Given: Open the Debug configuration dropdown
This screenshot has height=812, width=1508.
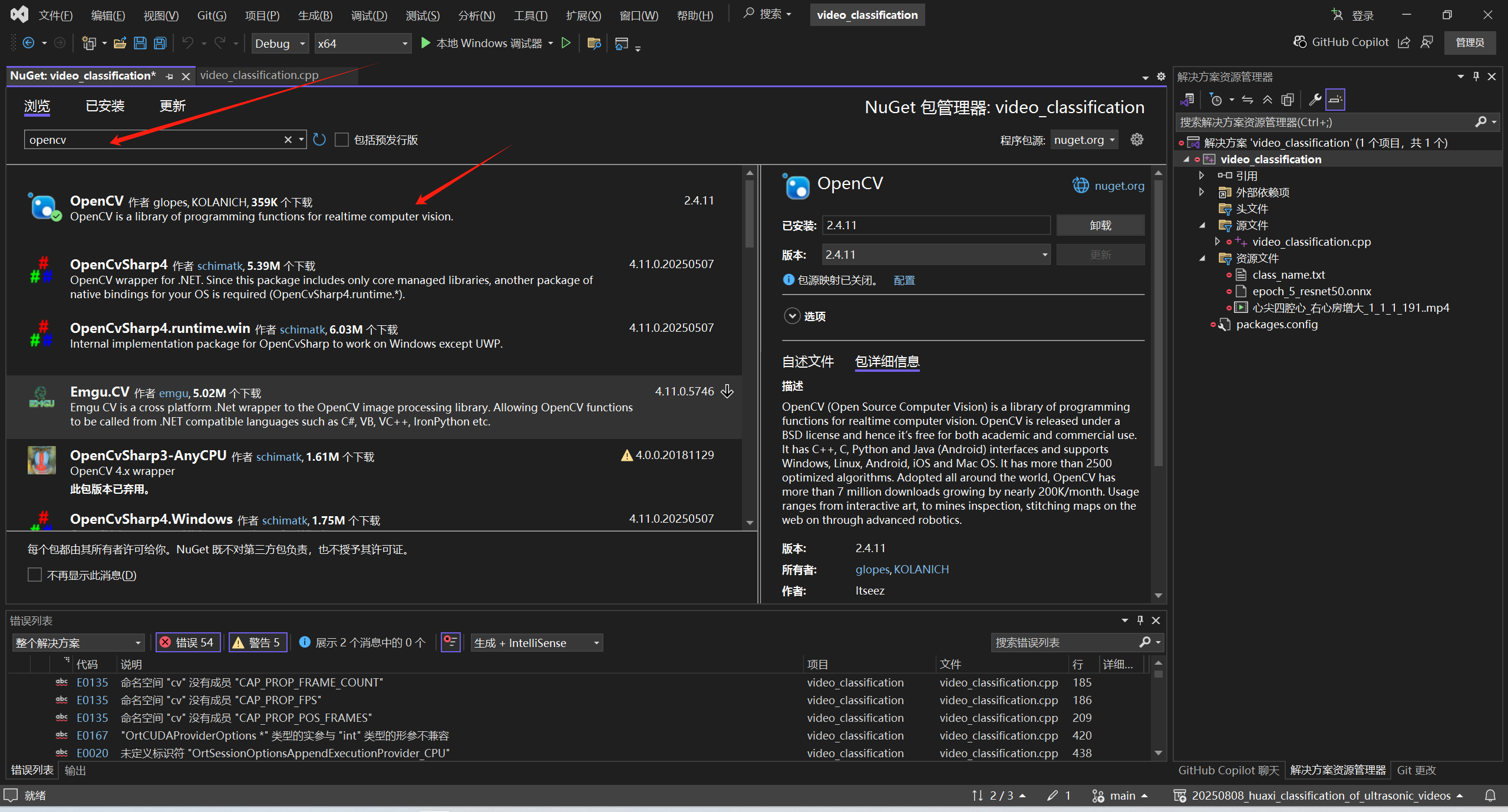Looking at the screenshot, I should pos(281,44).
